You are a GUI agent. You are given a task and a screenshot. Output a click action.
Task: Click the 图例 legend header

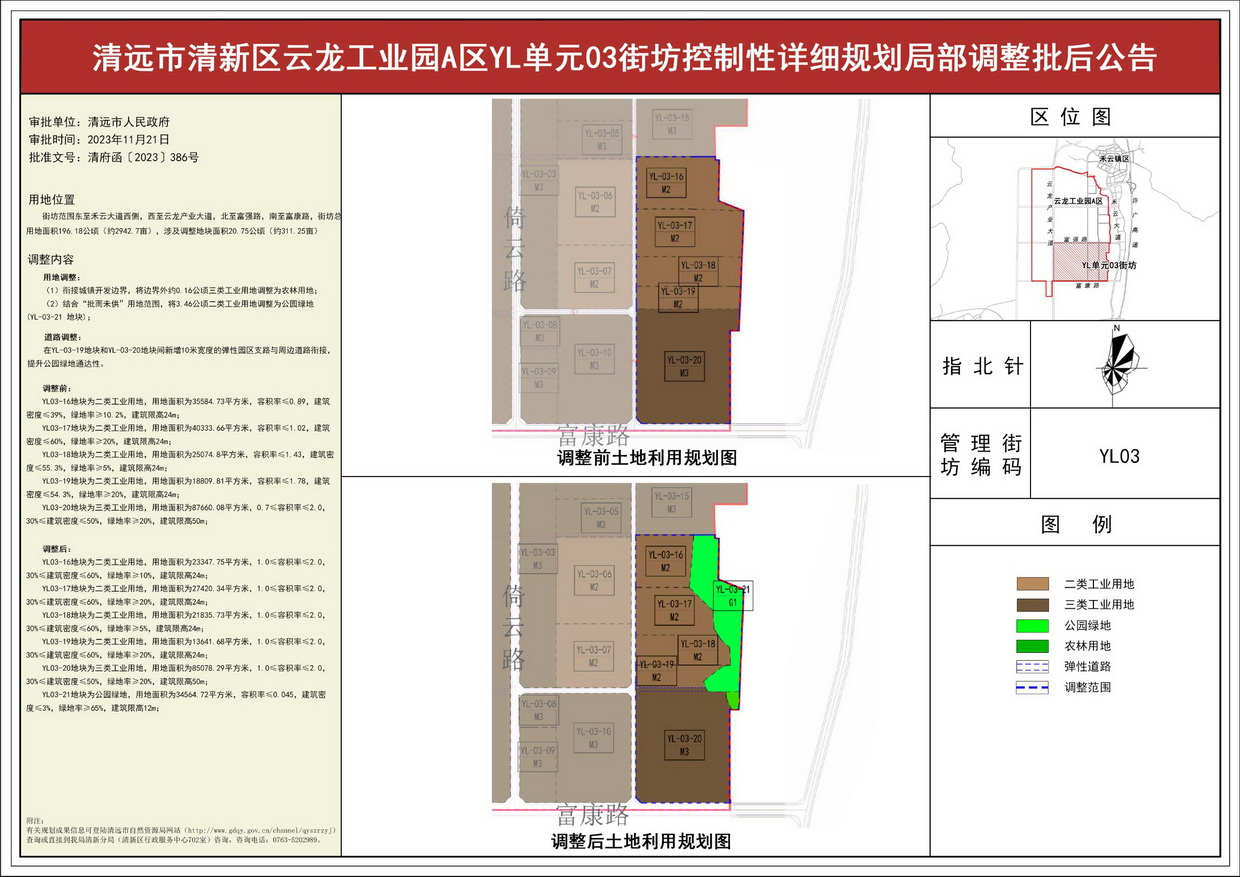pos(1076,524)
